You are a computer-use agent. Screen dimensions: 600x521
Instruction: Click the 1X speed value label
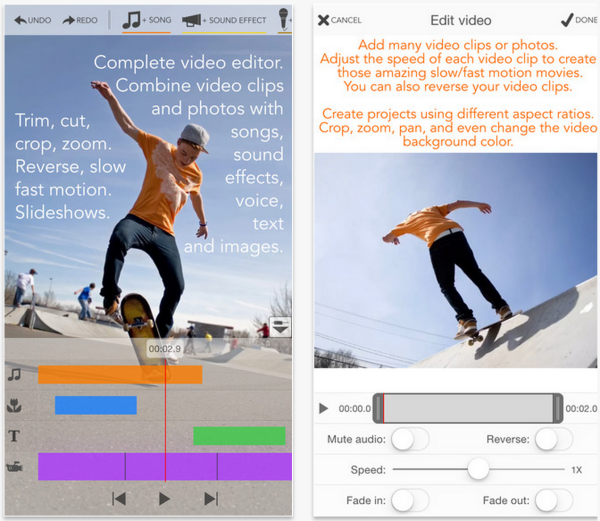tap(577, 470)
